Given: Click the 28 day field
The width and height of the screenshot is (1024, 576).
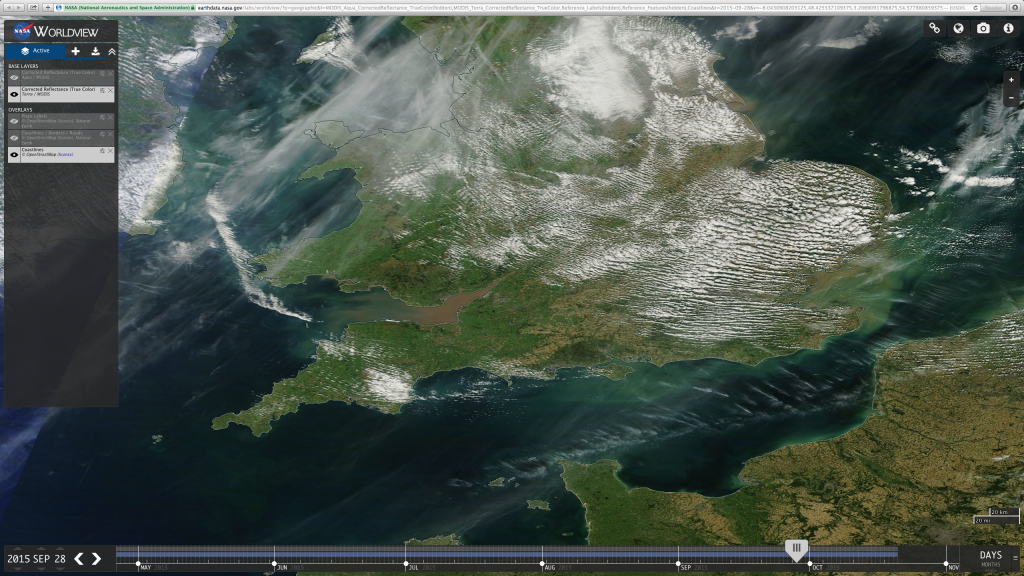Looking at the screenshot, I should [x=60, y=559].
